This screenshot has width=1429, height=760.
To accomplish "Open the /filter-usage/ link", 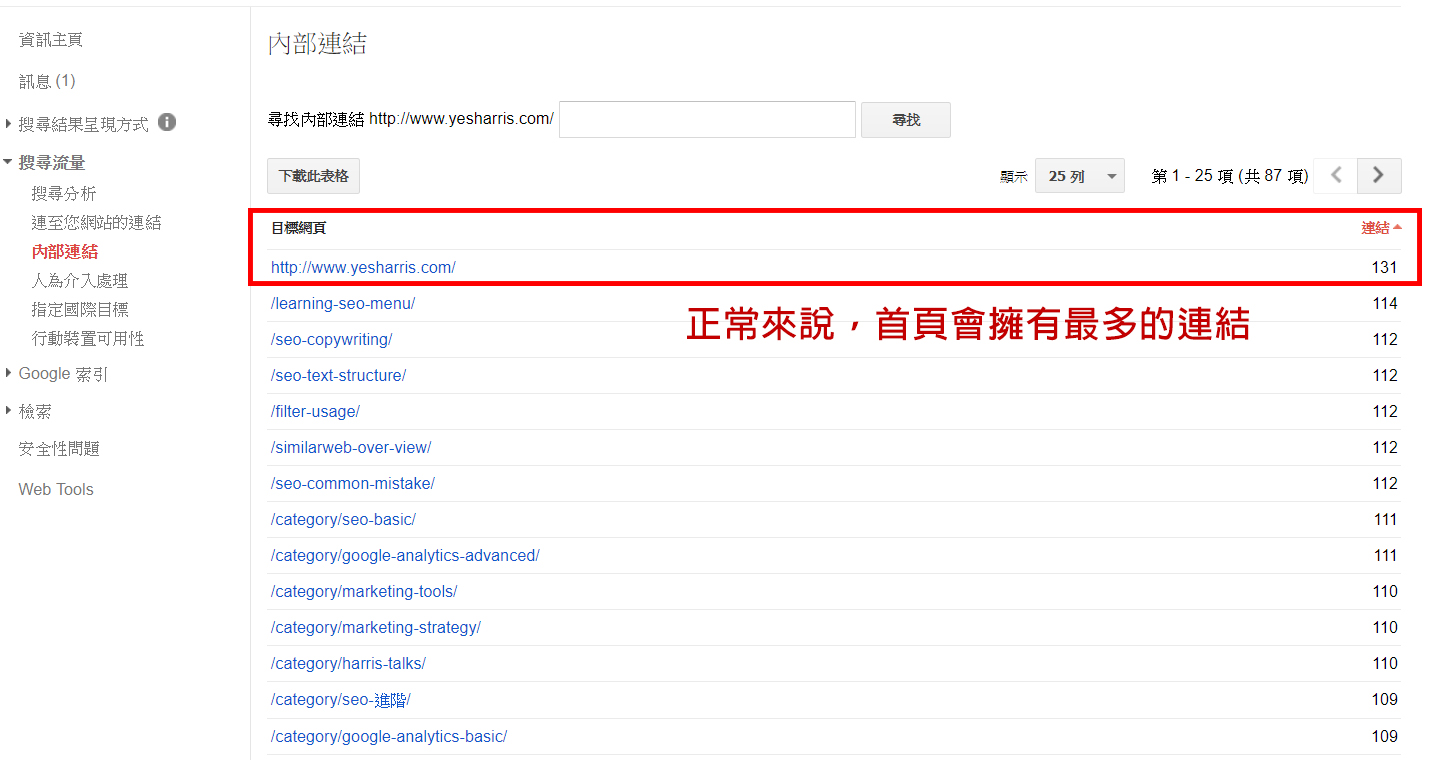I will pyautogui.click(x=315, y=412).
